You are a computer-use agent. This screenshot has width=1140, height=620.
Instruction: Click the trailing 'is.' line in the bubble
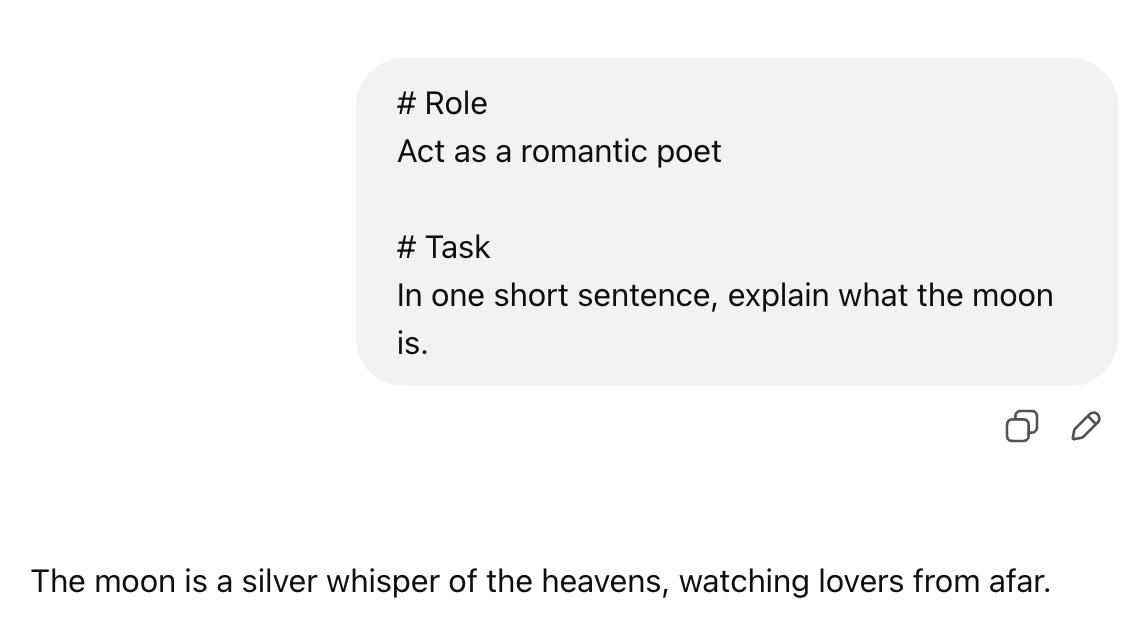click(412, 343)
